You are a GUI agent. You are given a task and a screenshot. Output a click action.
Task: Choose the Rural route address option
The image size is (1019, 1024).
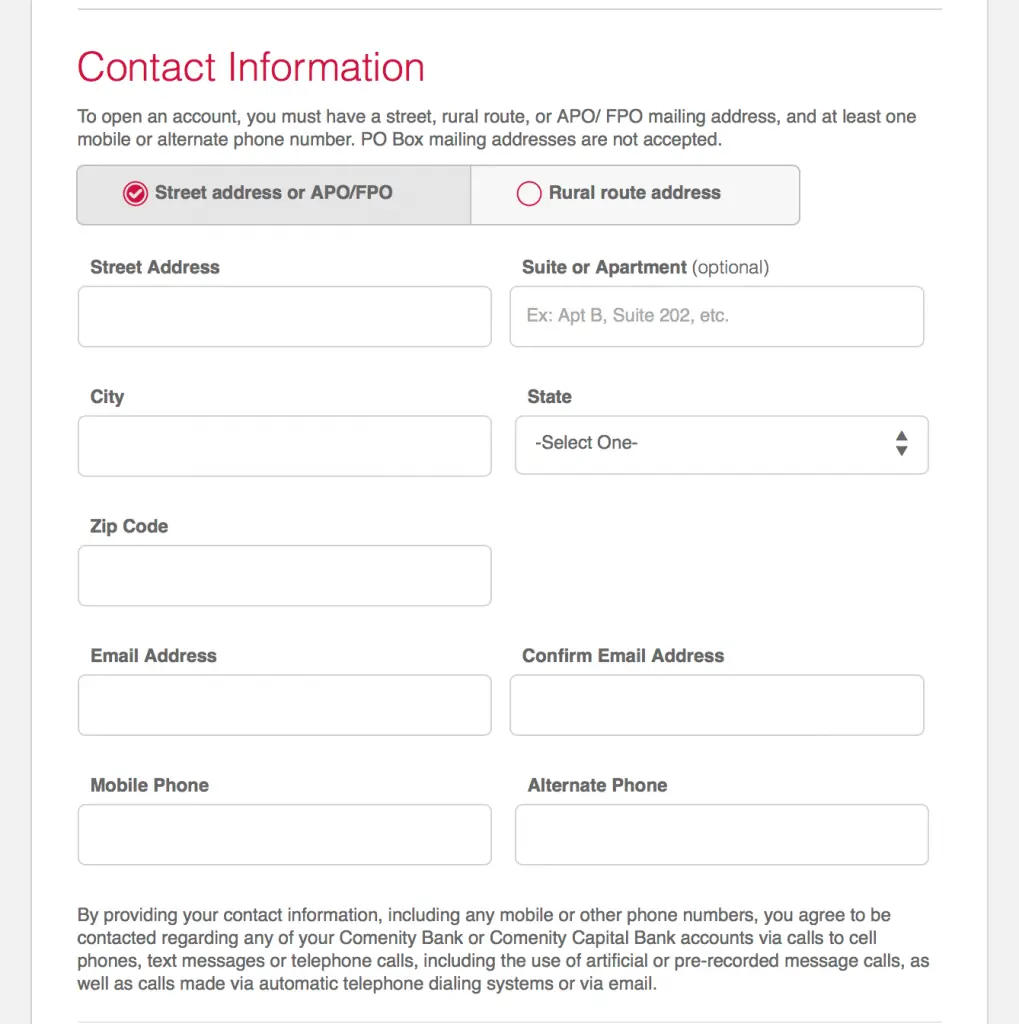(529, 194)
